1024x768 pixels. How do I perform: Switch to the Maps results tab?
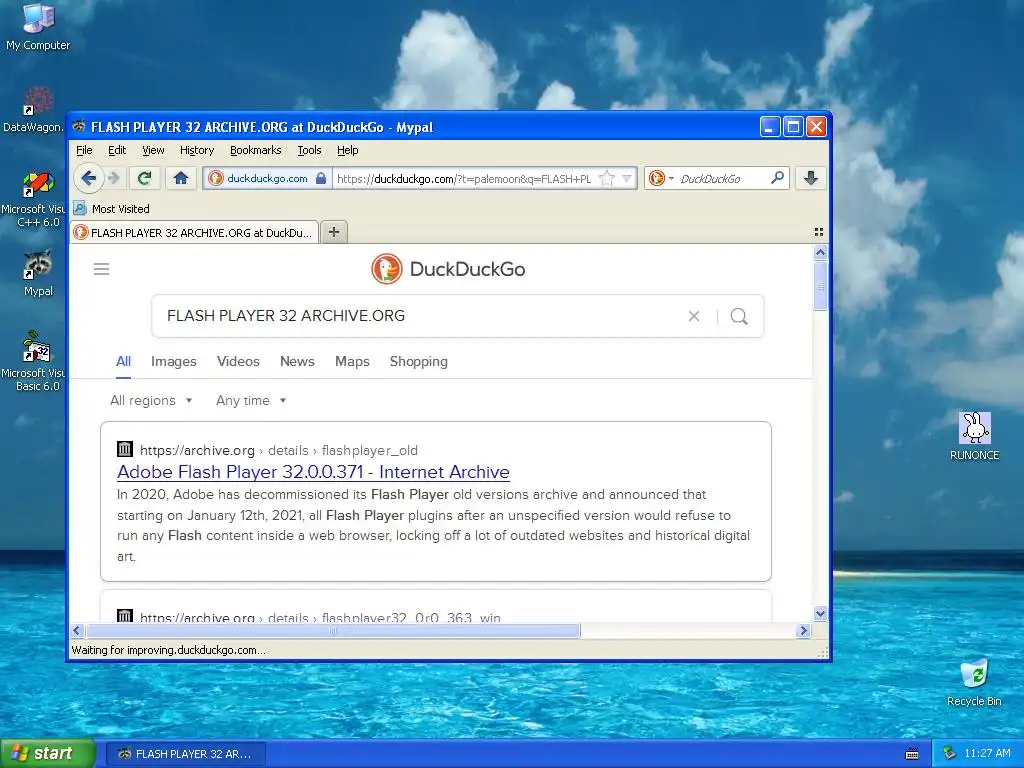pyautogui.click(x=352, y=361)
